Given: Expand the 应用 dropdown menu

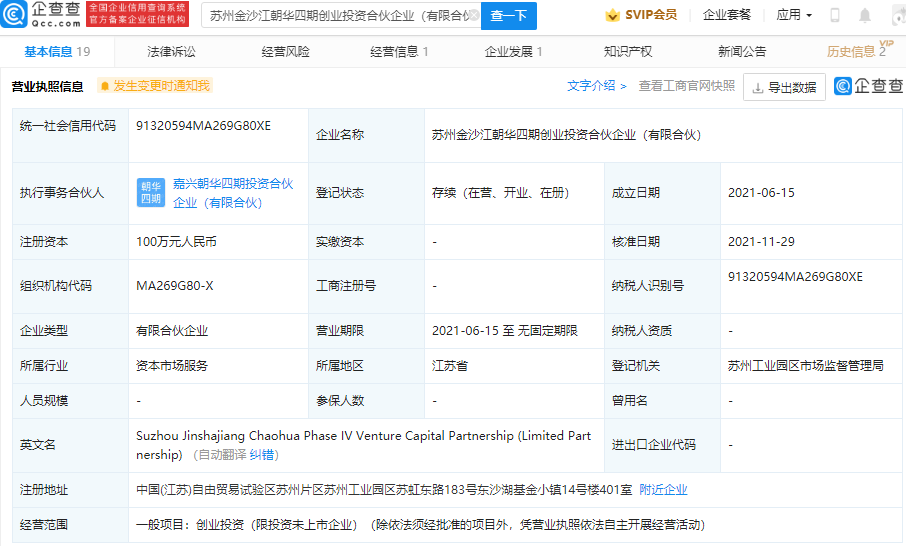Looking at the screenshot, I should click(794, 15).
